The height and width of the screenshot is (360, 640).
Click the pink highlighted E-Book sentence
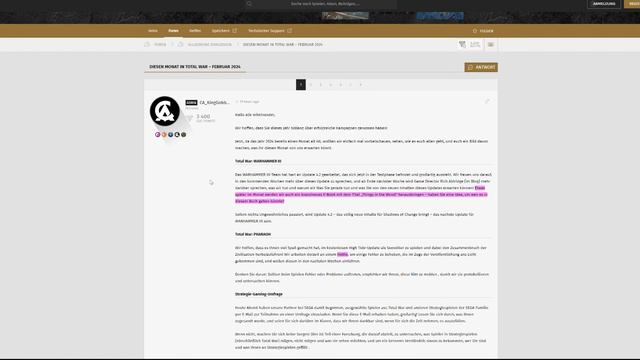click(x=361, y=194)
